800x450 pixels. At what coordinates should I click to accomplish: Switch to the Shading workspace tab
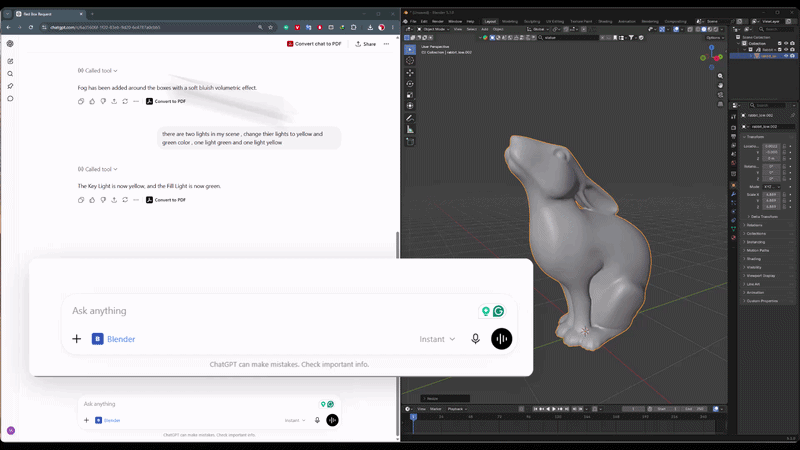tap(605, 21)
